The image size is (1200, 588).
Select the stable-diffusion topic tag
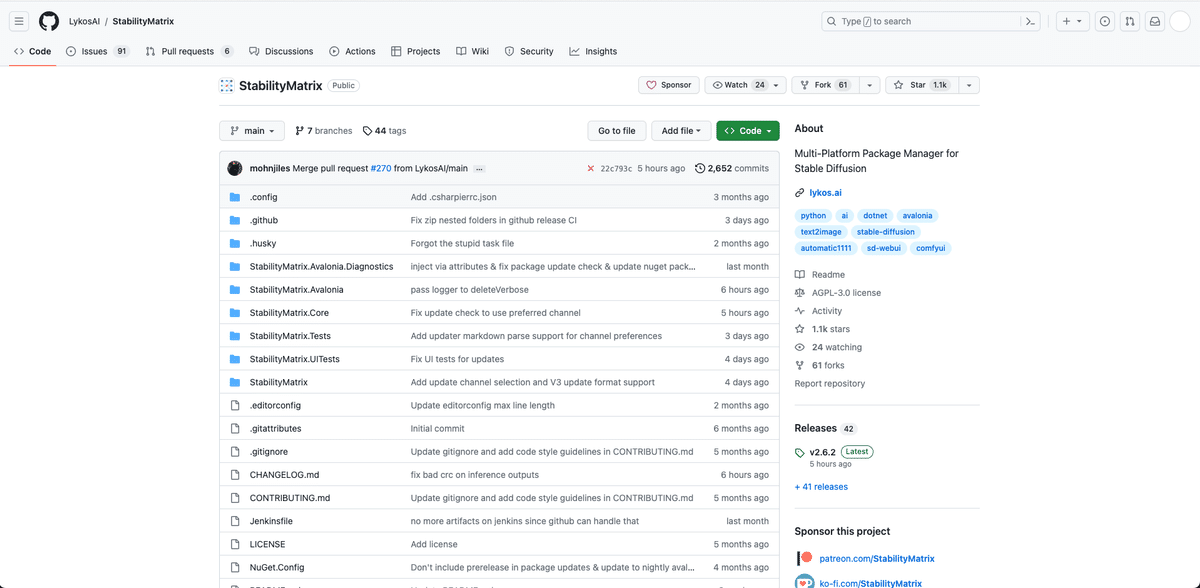coord(885,232)
